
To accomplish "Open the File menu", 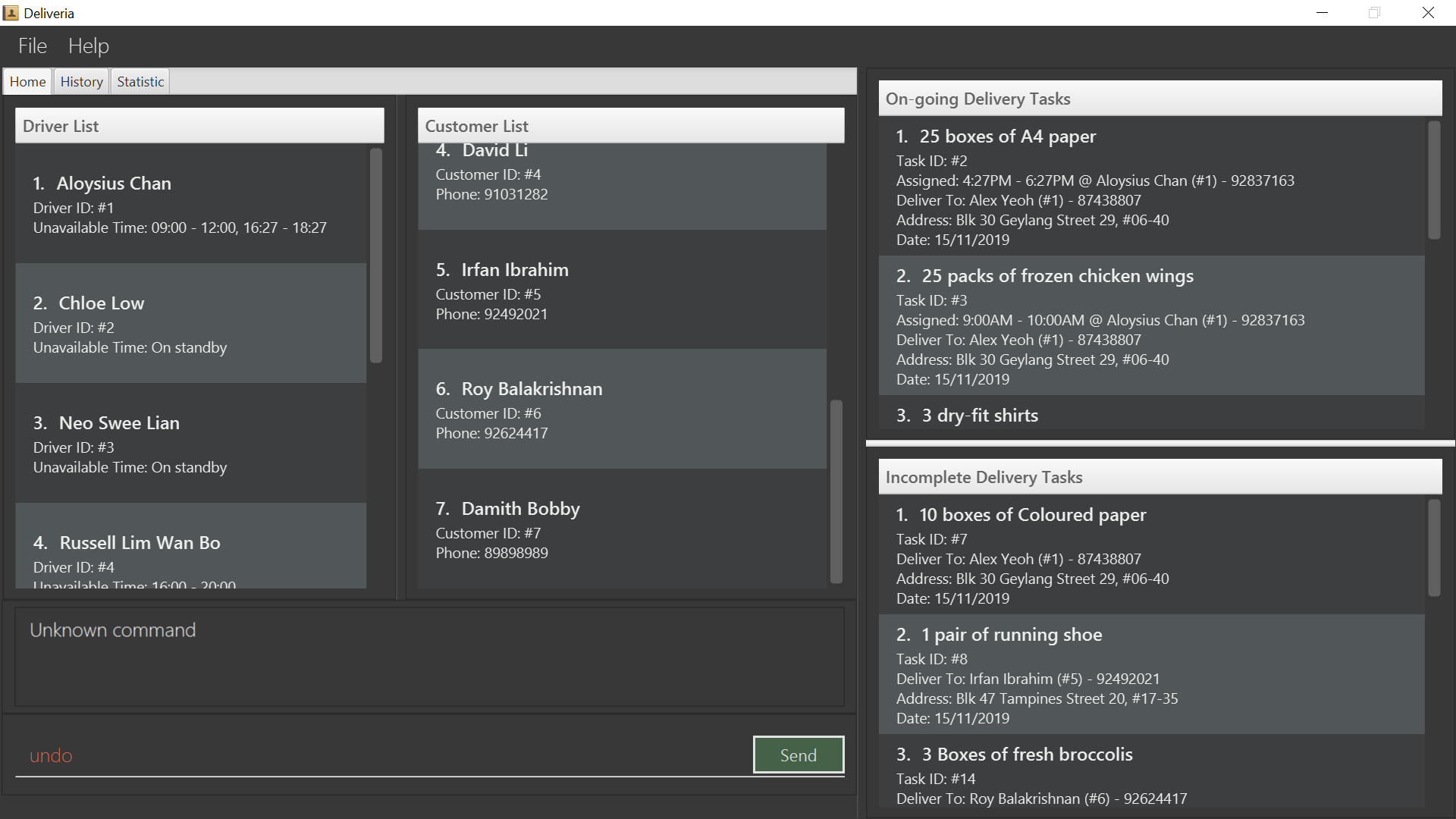I will click(x=33, y=46).
